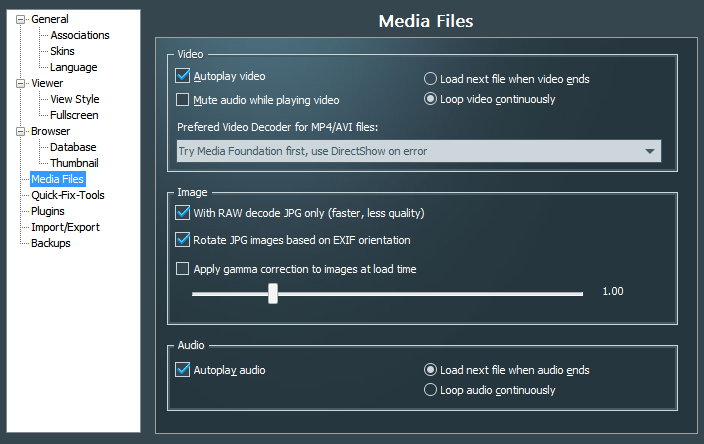Enable gamma correction at load time
The image size is (704, 444).
click(x=183, y=268)
